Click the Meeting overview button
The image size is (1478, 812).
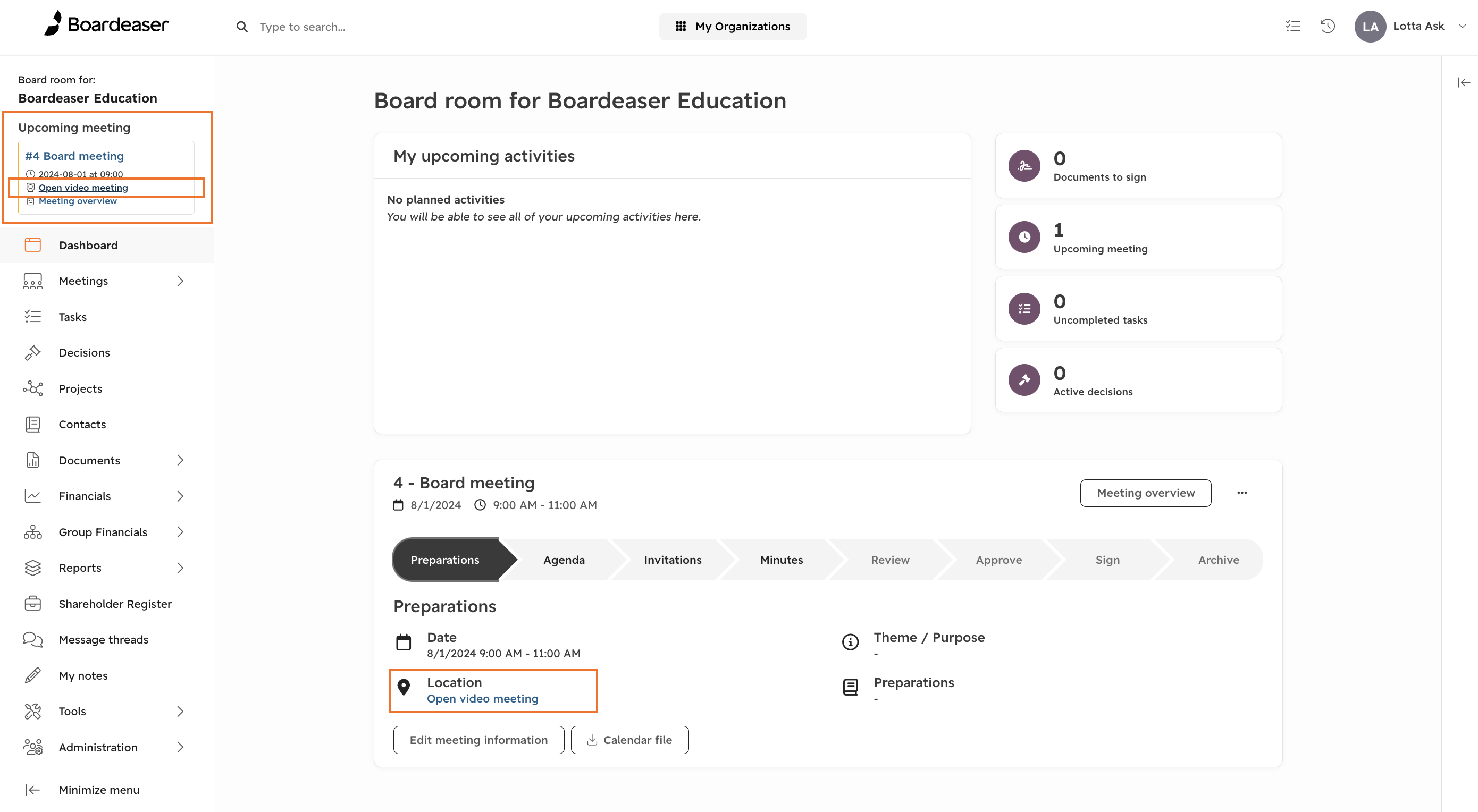[x=1146, y=493]
